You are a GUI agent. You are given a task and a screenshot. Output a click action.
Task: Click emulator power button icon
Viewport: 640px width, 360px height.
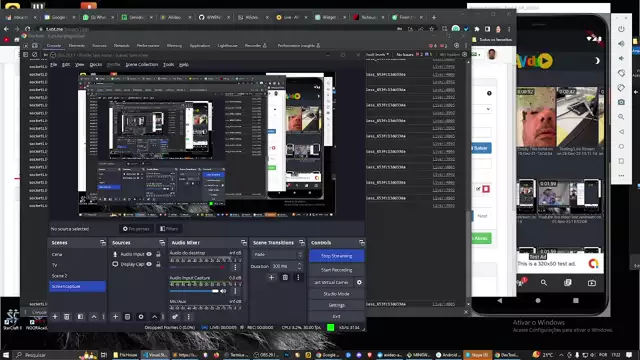coord(621,29)
